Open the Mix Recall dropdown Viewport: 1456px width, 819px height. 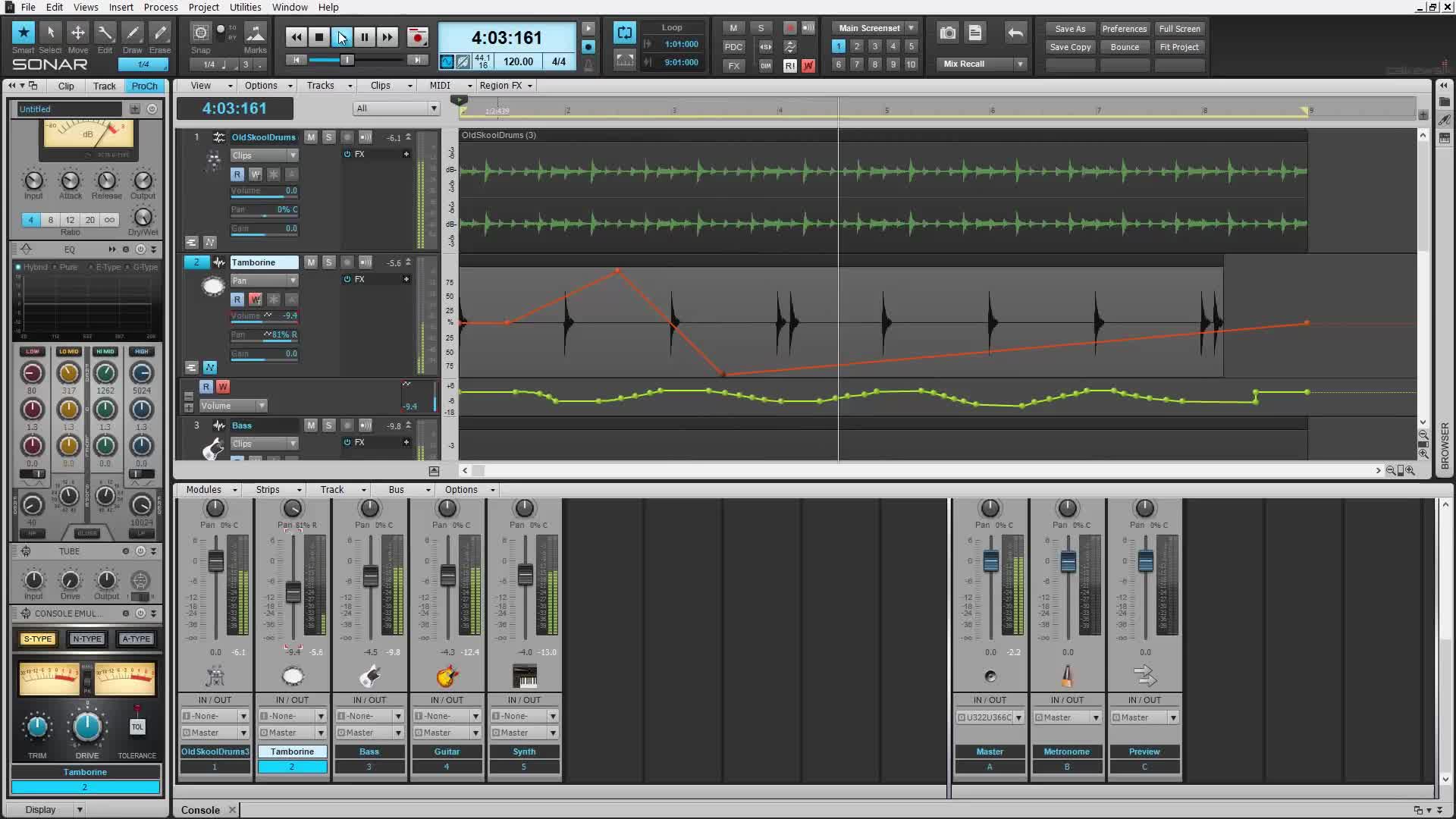click(x=1020, y=64)
